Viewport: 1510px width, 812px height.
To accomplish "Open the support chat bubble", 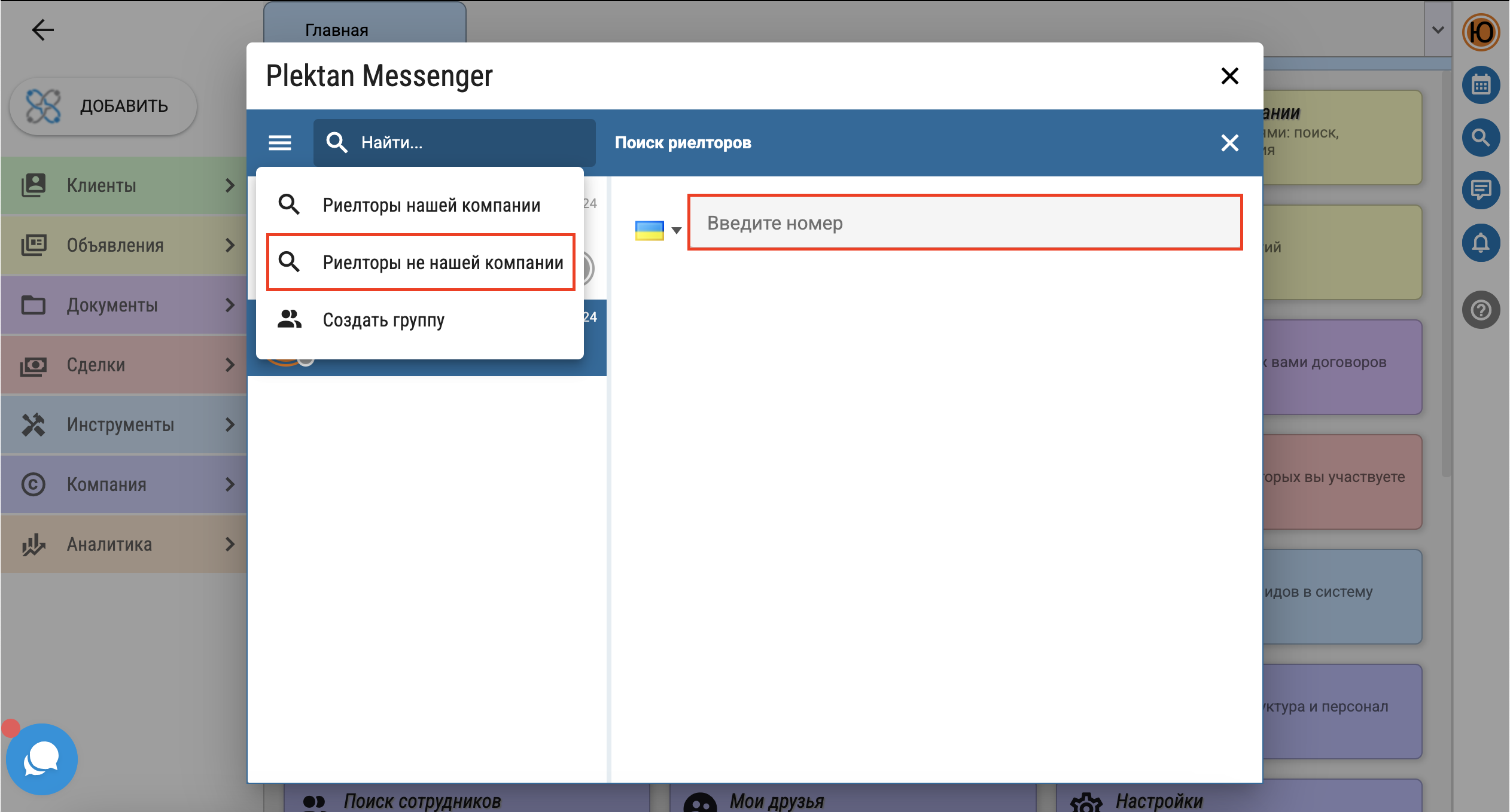I will [41, 759].
